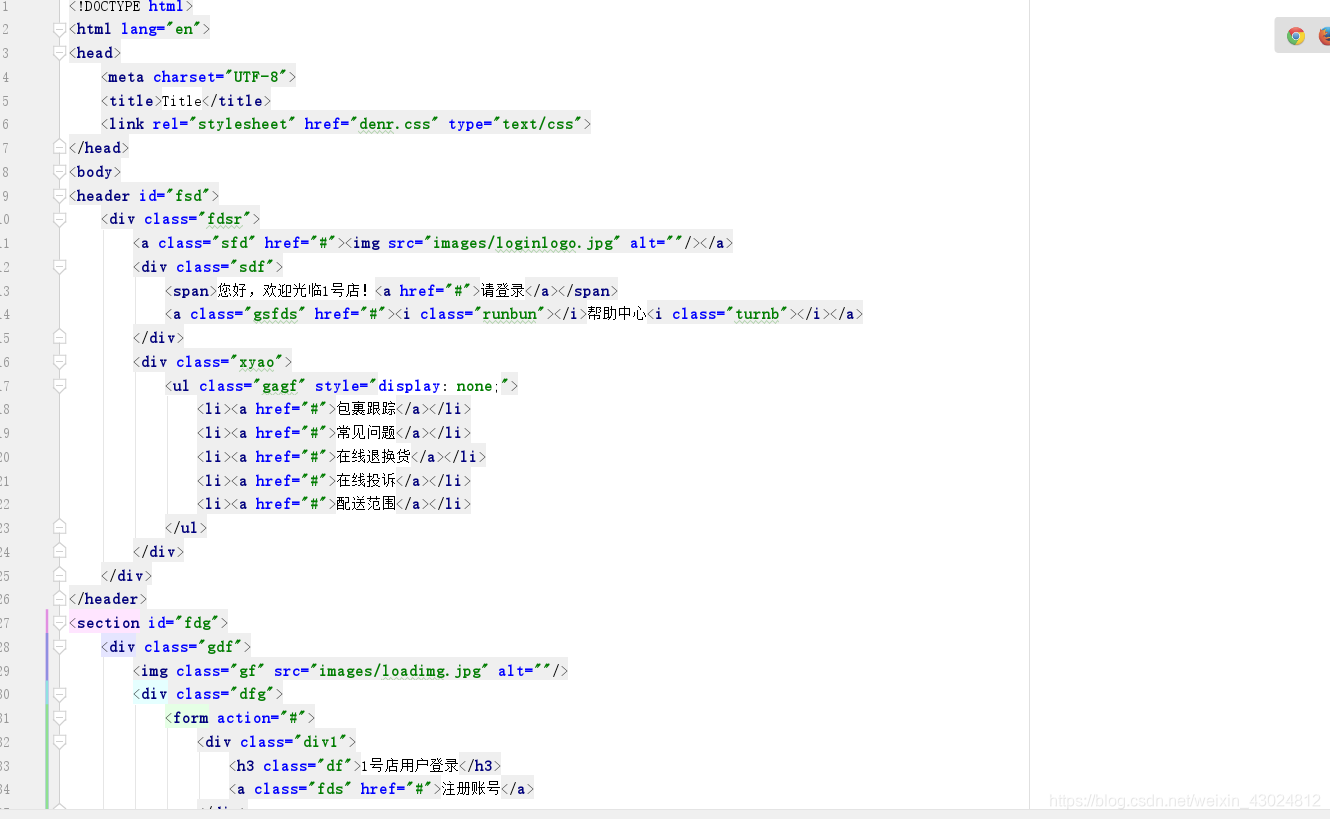This screenshot has height=819, width=1330.
Task: Collapse the opening head tag fold marker
Action: click(60, 53)
